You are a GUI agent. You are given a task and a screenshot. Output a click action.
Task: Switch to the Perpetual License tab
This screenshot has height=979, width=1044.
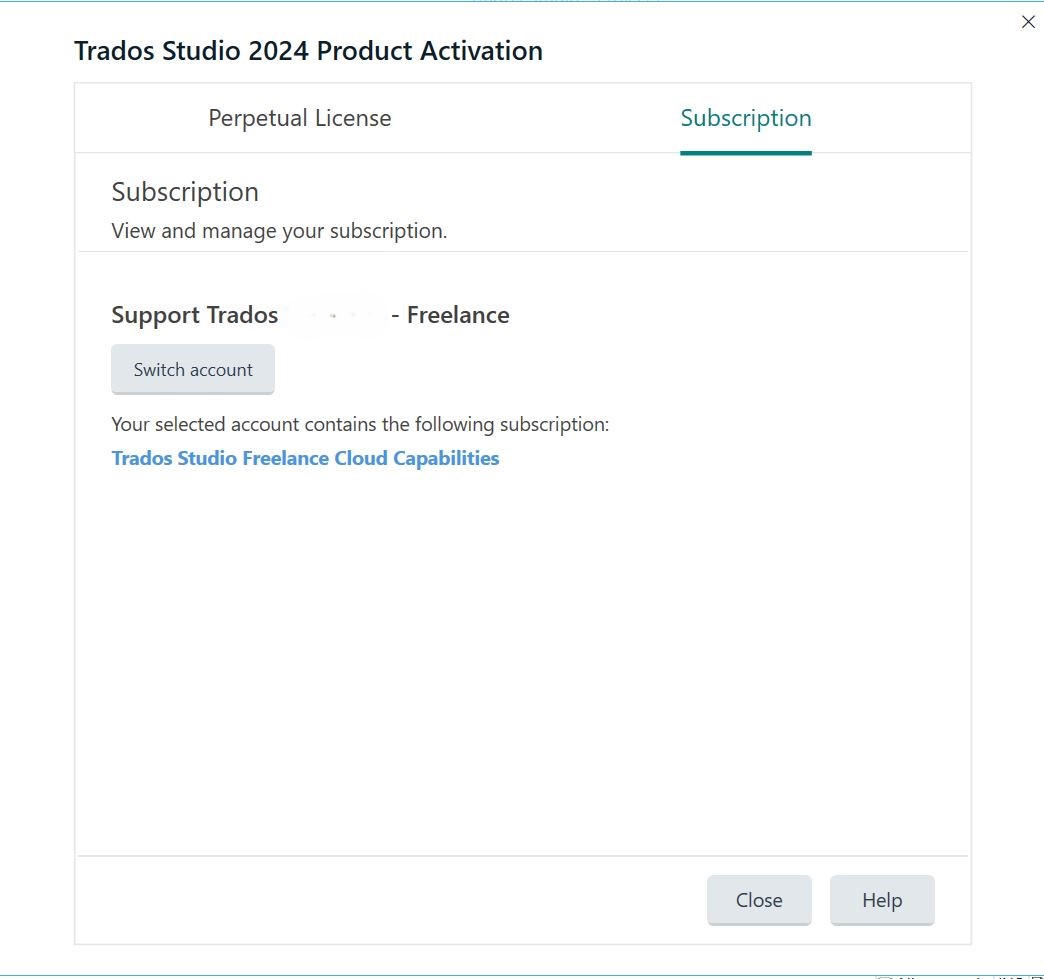click(x=299, y=118)
